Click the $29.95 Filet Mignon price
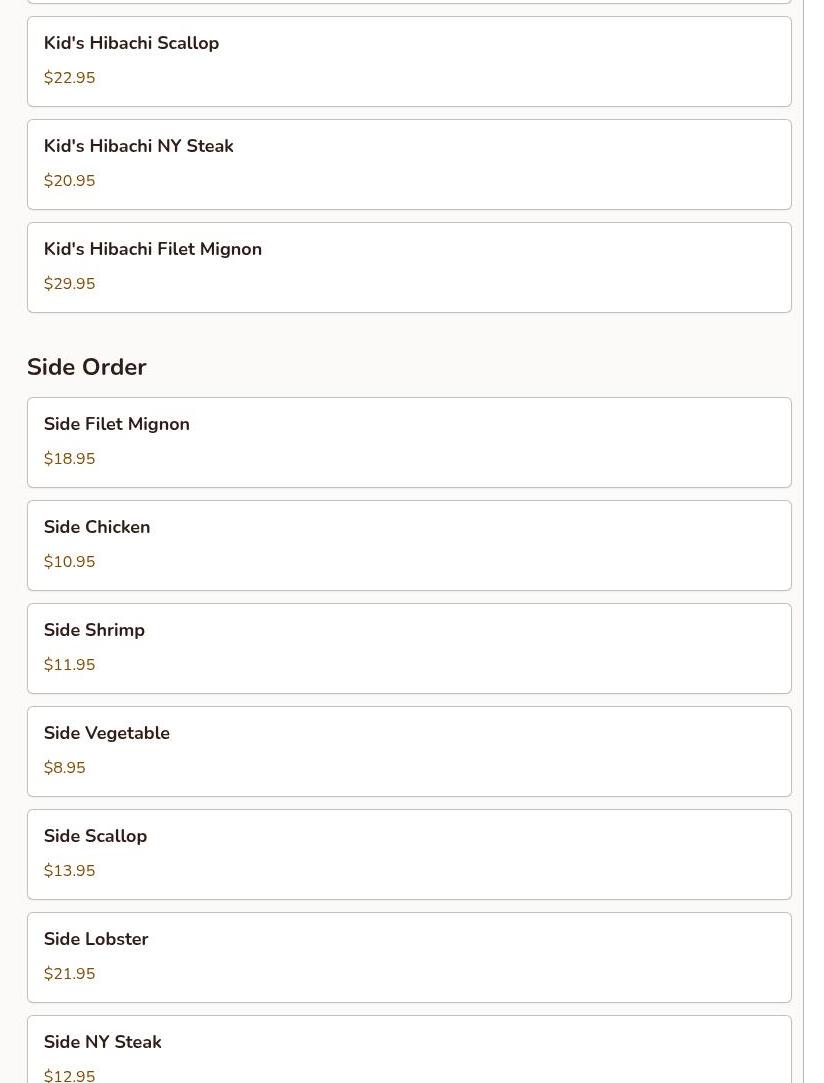 point(70,284)
